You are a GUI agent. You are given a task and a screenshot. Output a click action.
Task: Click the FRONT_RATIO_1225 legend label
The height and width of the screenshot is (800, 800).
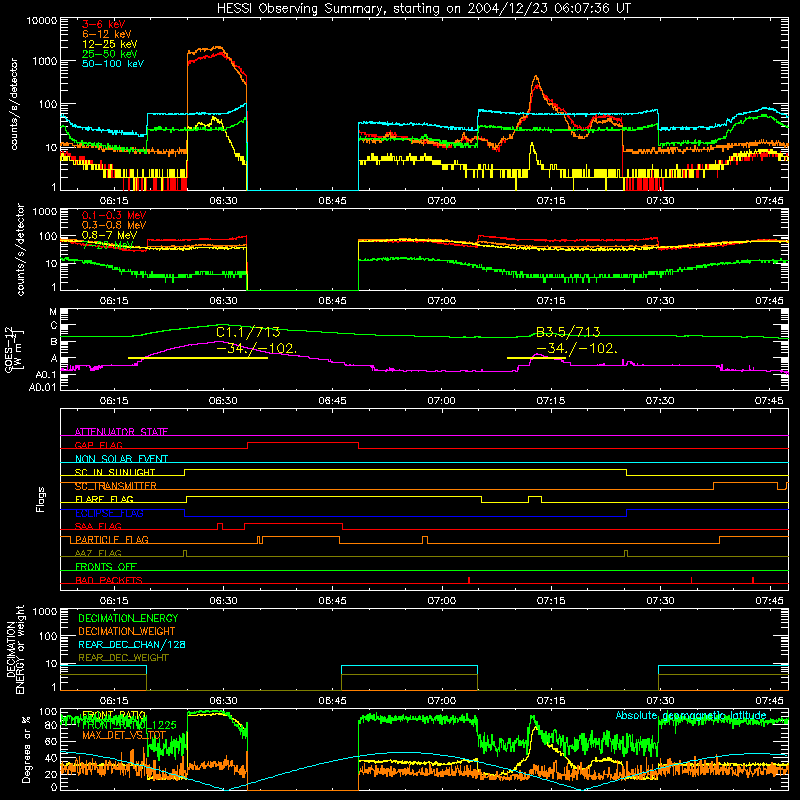point(129,725)
